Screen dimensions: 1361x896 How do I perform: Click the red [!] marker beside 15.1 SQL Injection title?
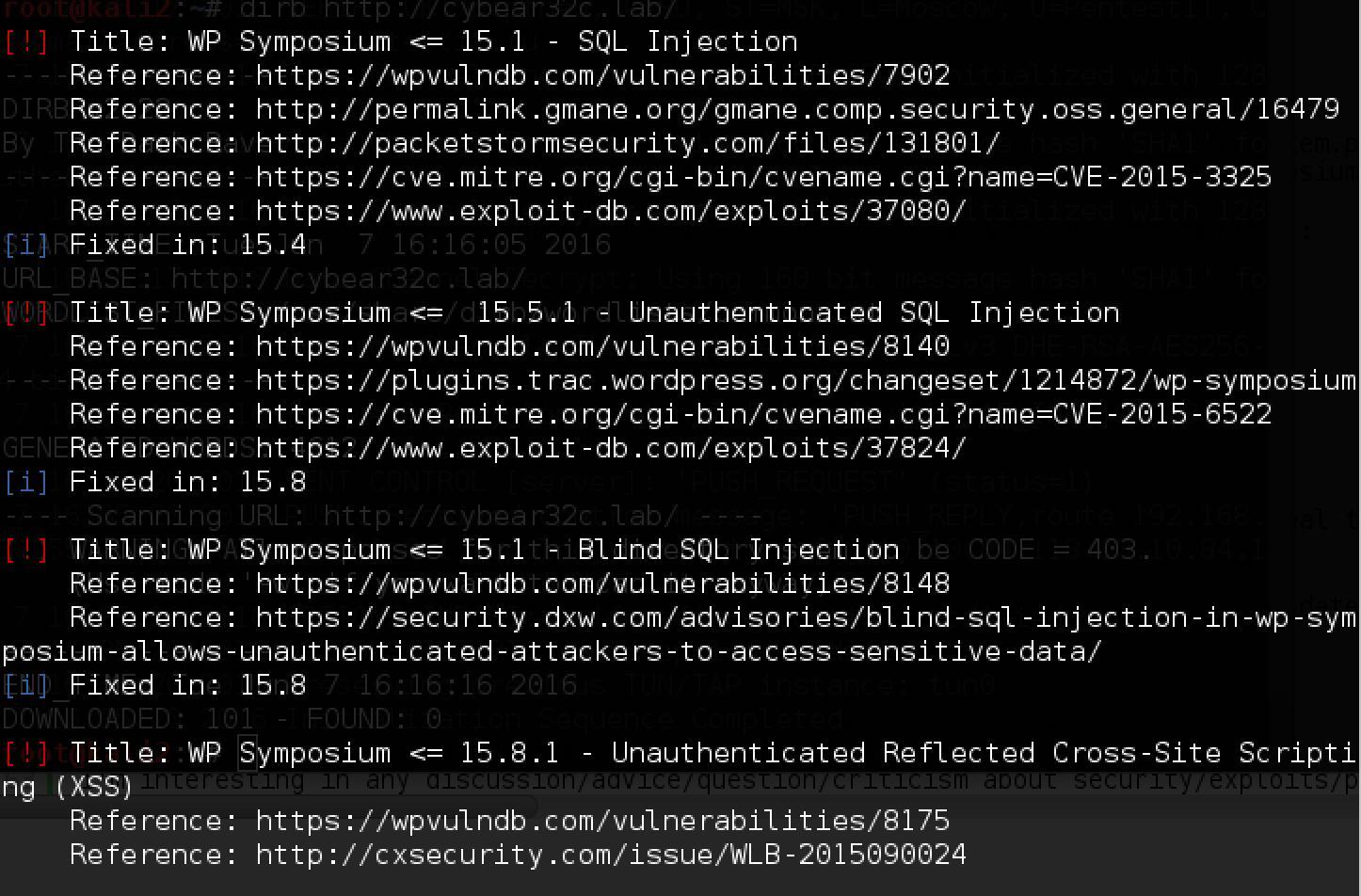pos(26,41)
